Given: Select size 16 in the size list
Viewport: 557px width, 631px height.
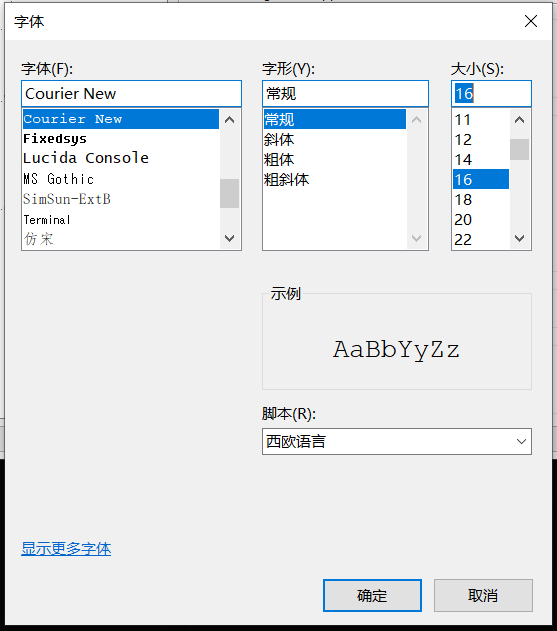Looking at the screenshot, I should [481, 179].
